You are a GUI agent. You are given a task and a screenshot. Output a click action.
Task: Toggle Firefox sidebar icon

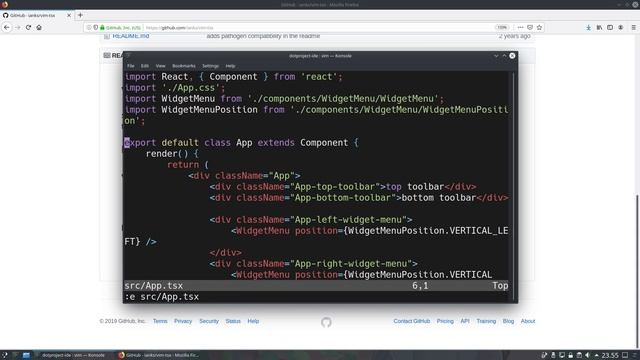610,27
